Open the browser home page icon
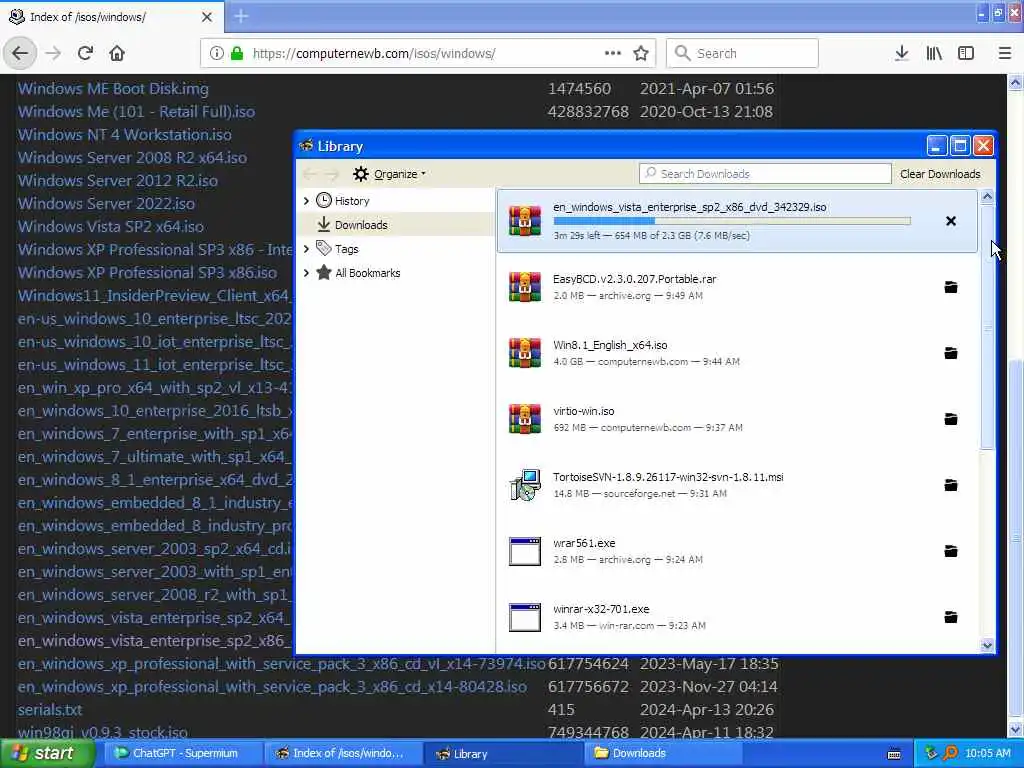 pos(117,53)
